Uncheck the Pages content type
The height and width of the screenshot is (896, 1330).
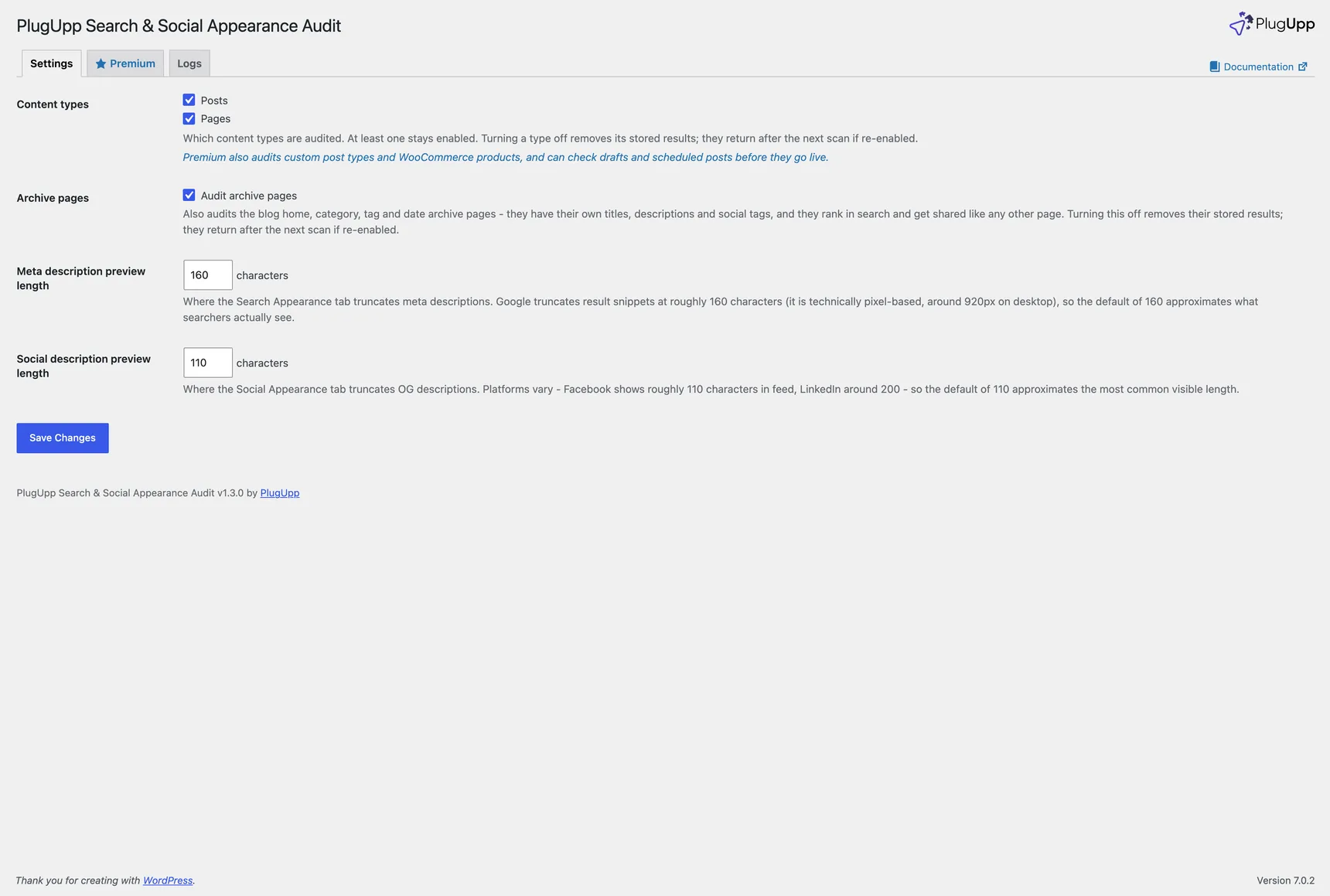coord(189,118)
